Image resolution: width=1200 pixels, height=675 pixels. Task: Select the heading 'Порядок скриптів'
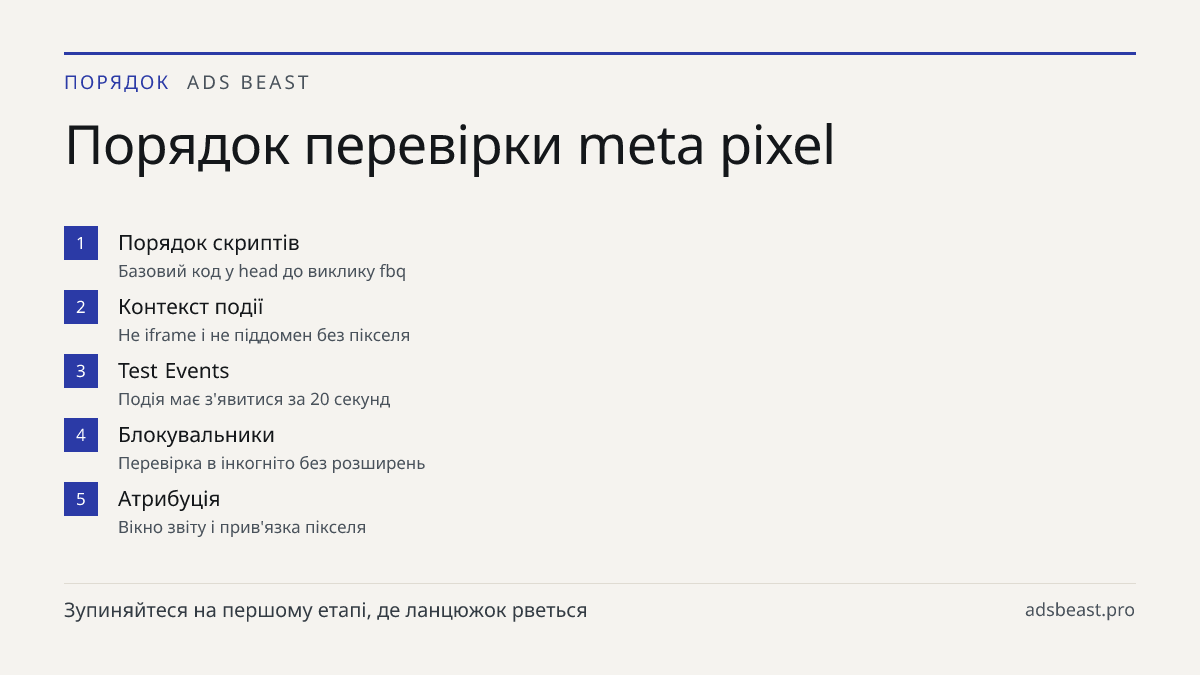pyautogui.click(x=208, y=243)
